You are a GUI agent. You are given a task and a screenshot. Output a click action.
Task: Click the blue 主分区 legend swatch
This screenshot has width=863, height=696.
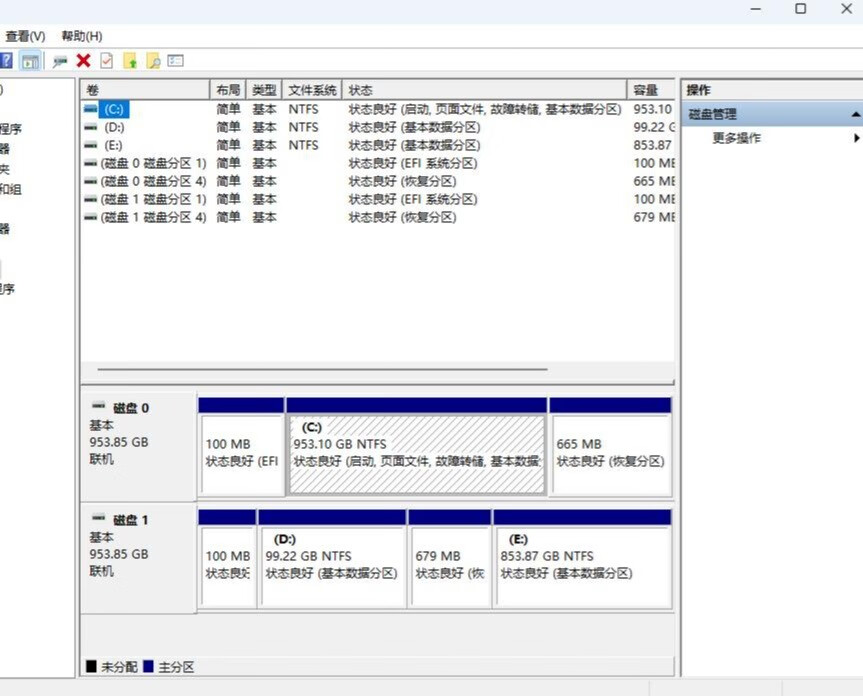point(149,666)
